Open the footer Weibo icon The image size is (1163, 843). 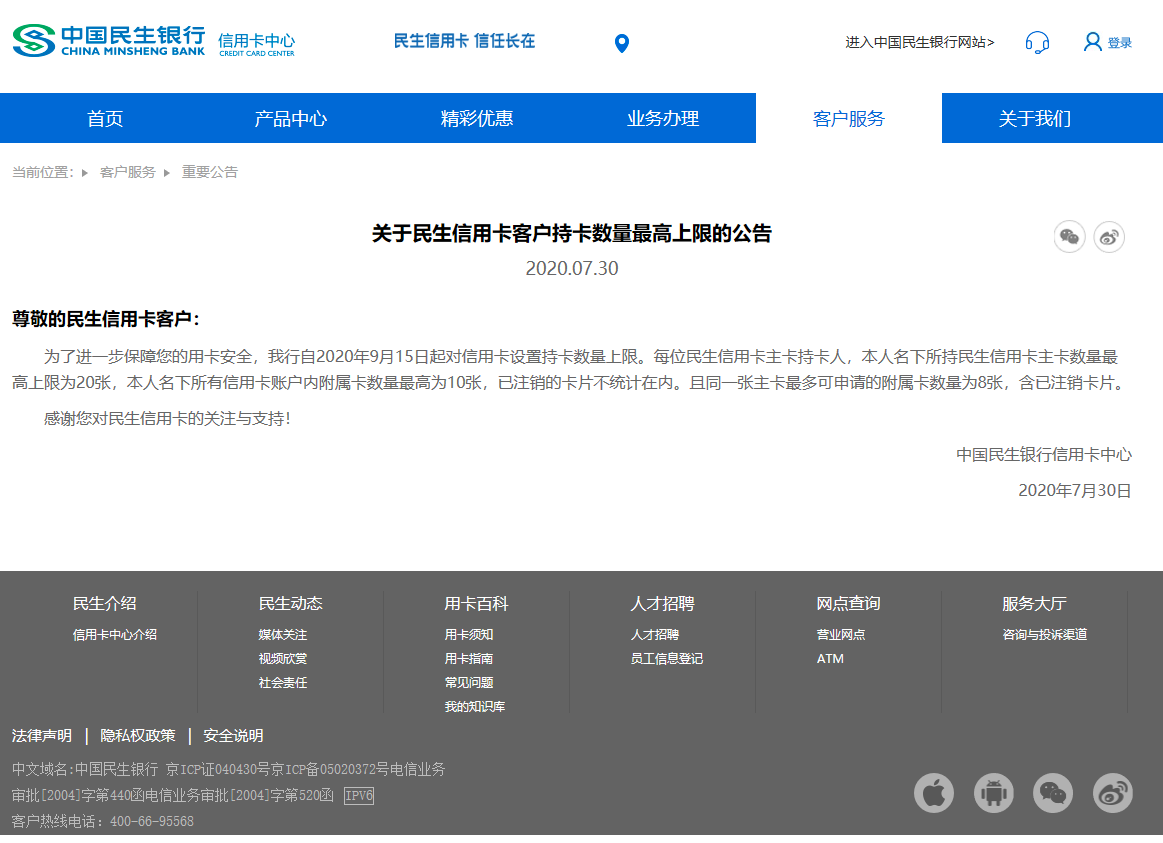coord(1113,793)
